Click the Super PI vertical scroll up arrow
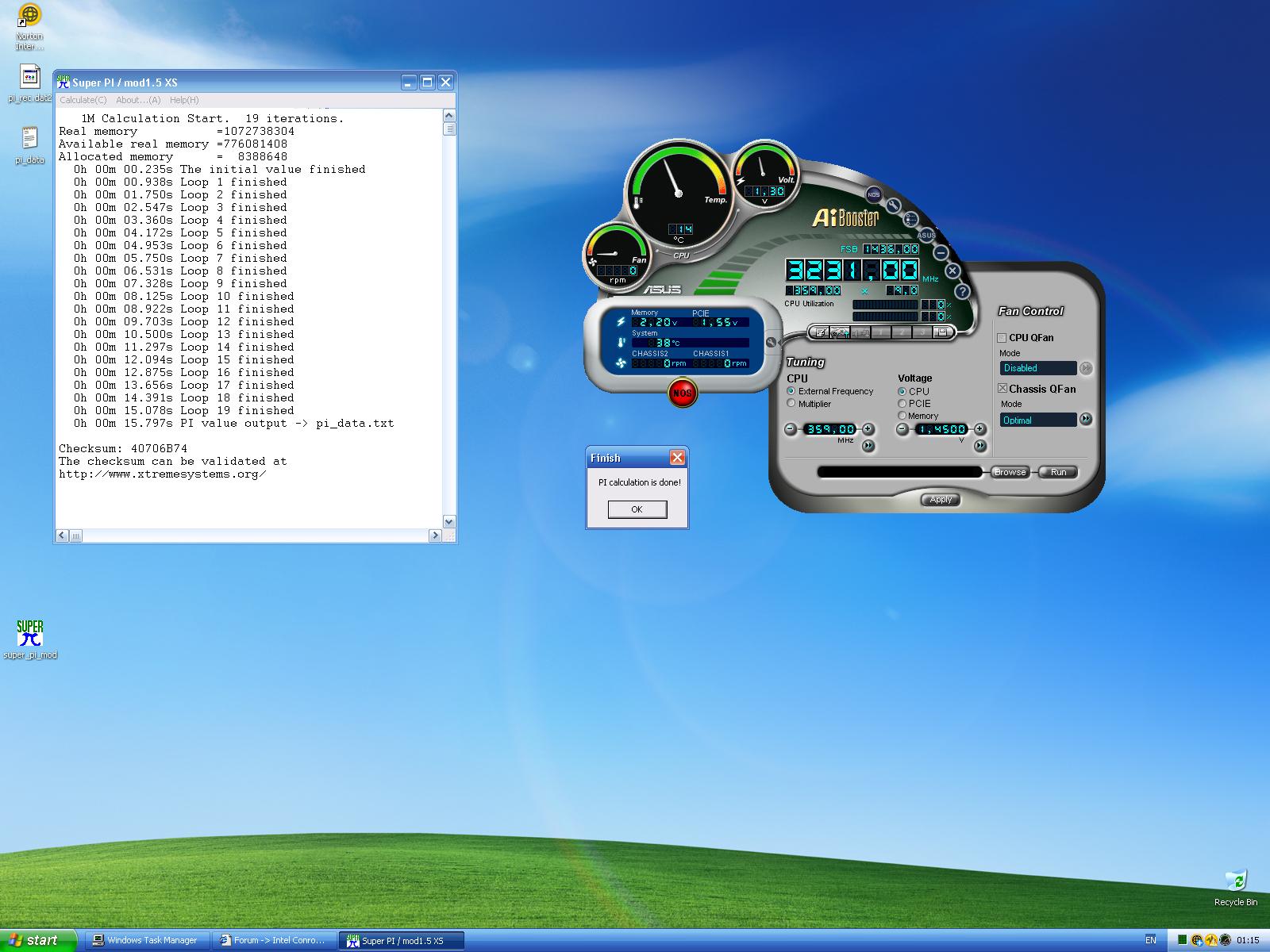Screen dimensions: 1270x952 [449, 116]
